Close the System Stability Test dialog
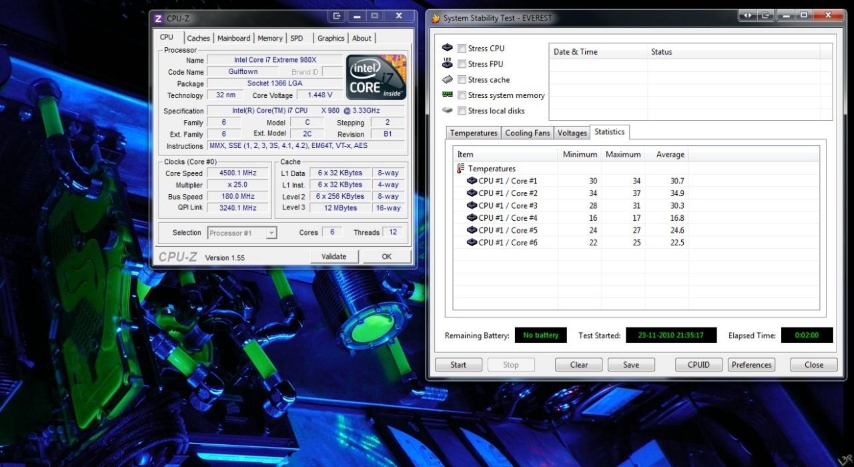854x467 pixels. coord(814,365)
